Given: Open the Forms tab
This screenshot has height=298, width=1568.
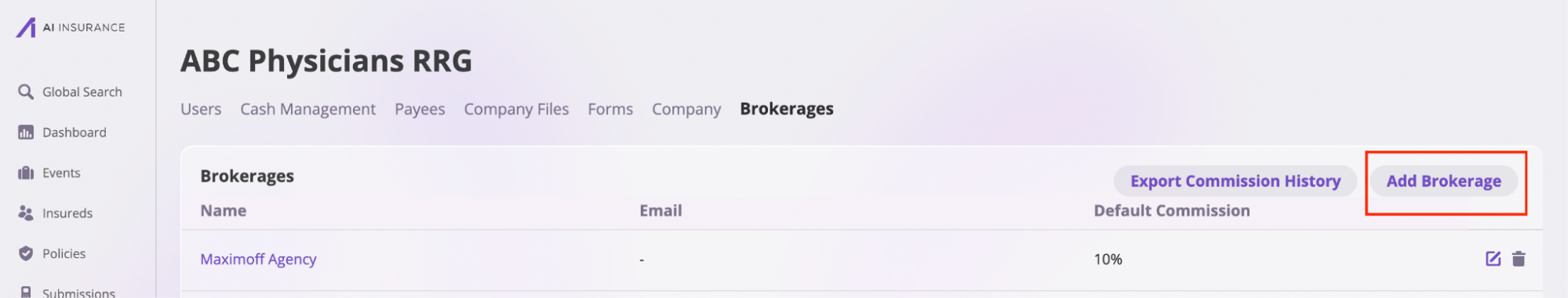Looking at the screenshot, I should [610, 109].
